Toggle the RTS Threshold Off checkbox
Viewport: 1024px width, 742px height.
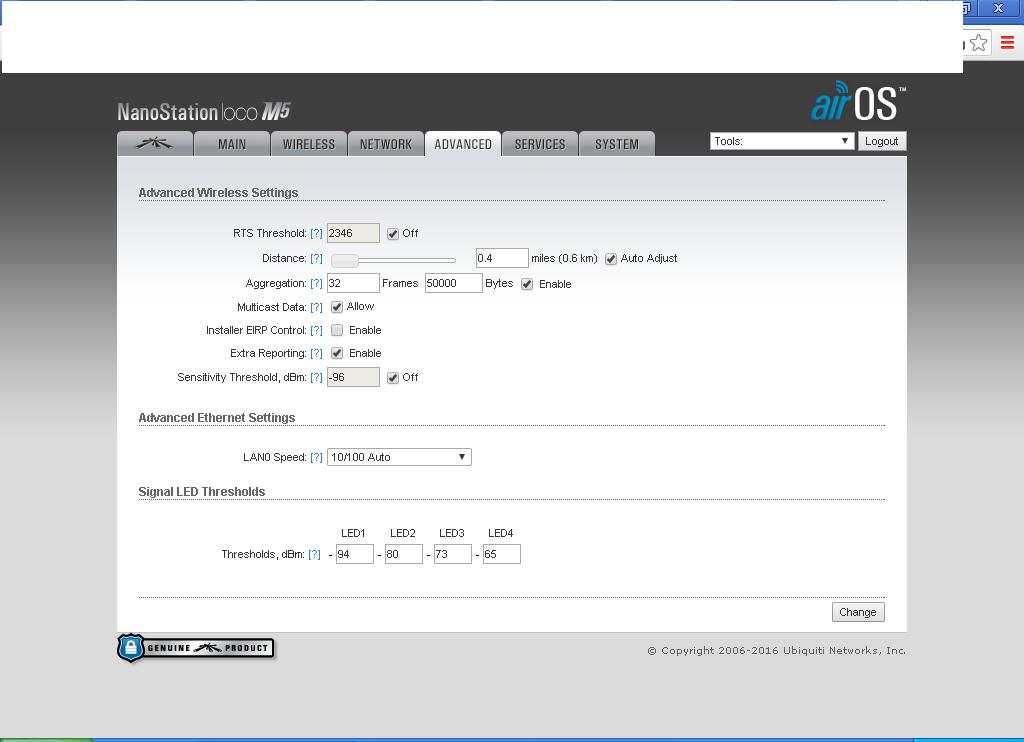(x=392, y=234)
